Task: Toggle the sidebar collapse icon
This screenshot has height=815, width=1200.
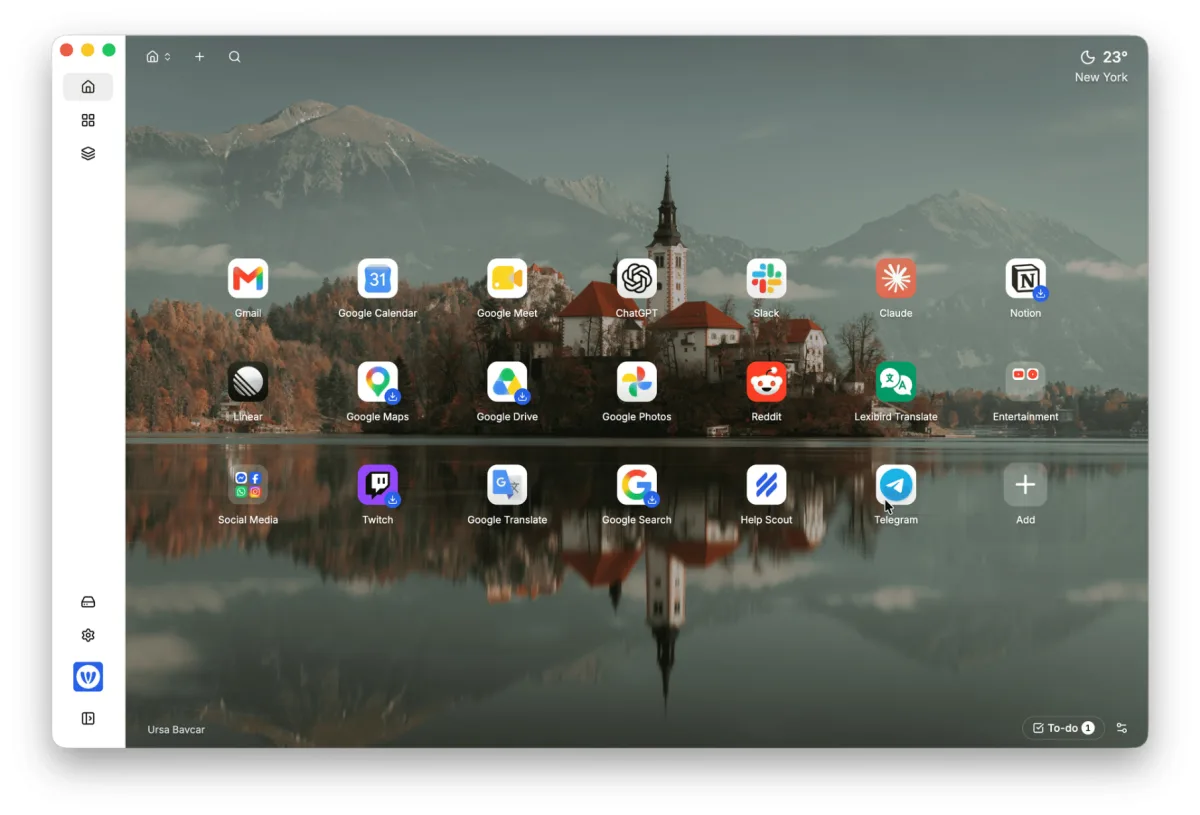Action: click(x=88, y=718)
